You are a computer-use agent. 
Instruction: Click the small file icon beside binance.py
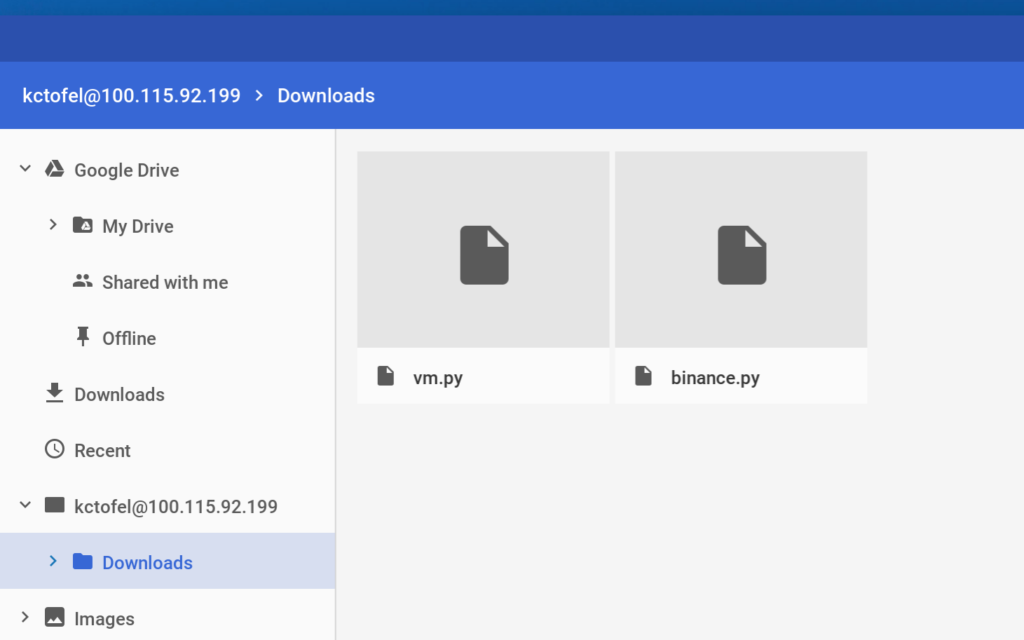point(644,376)
